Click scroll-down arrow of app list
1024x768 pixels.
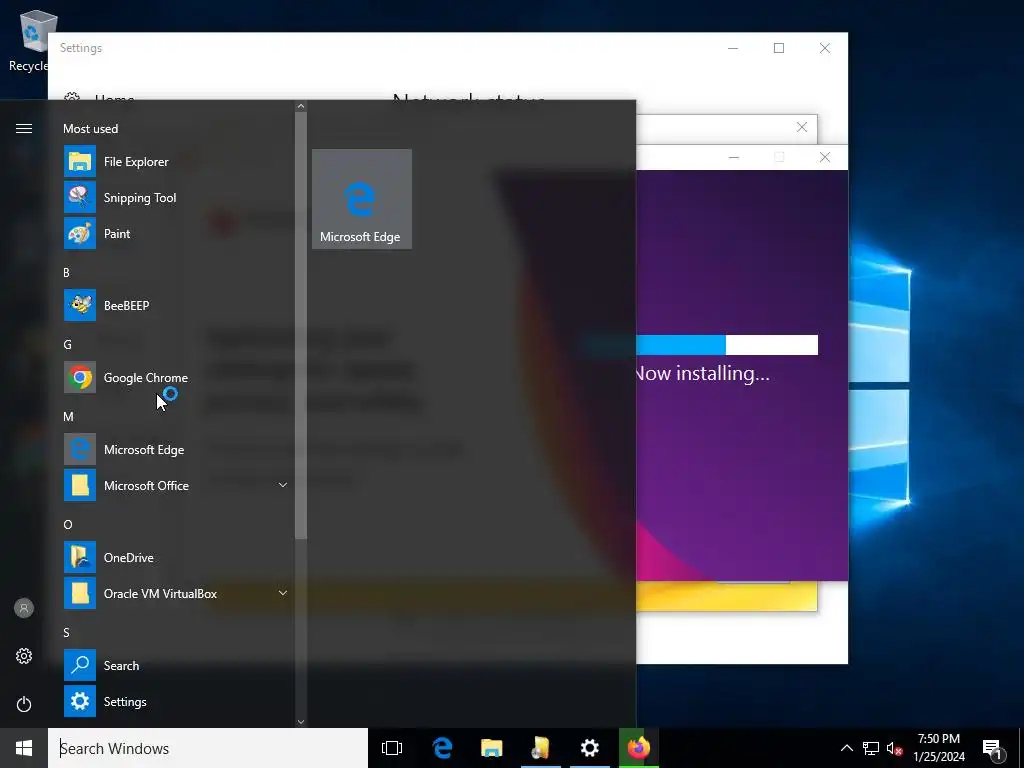click(x=300, y=722)
